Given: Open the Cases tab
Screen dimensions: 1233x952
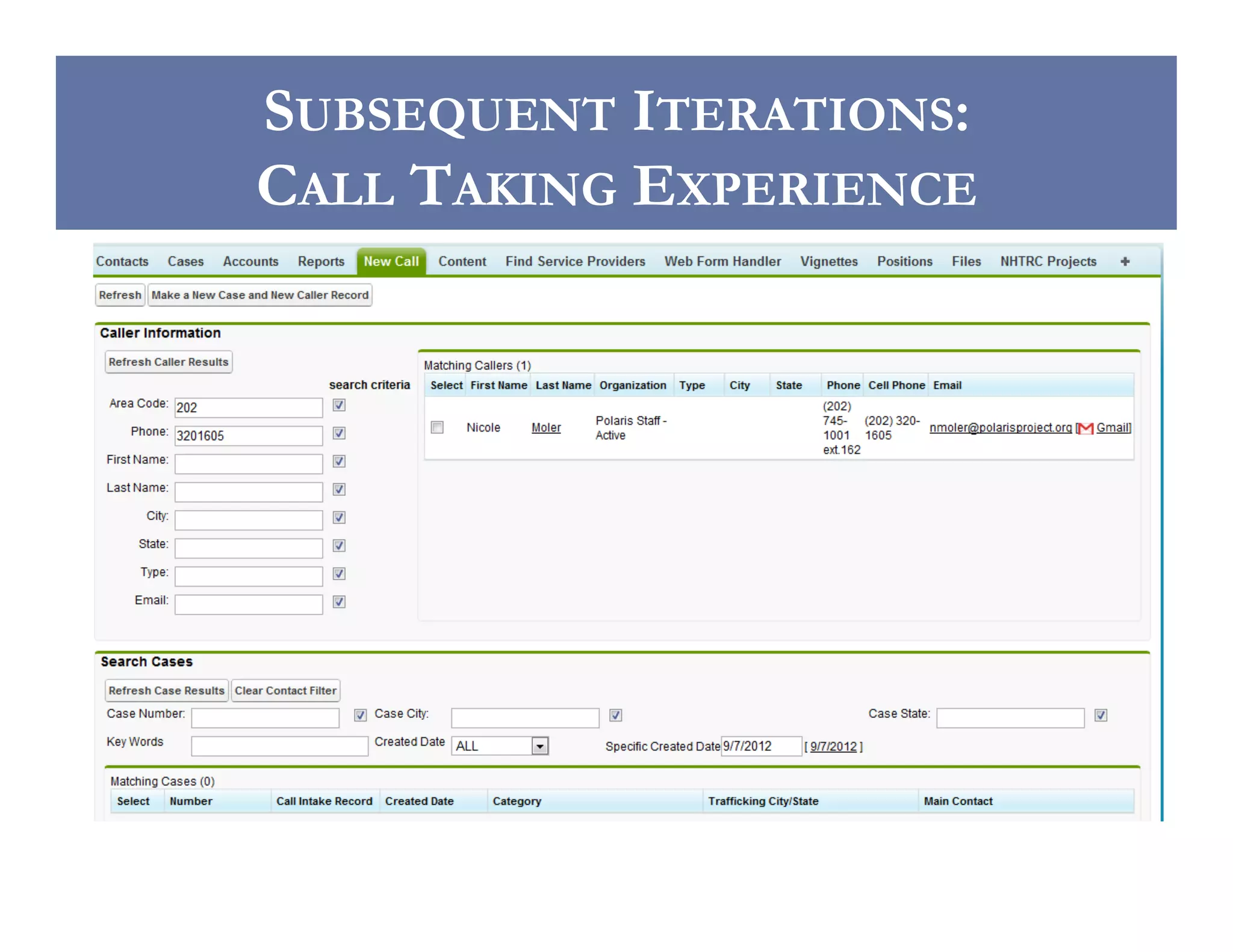Looking at the screenshot, I should click(x=185, y=261).
